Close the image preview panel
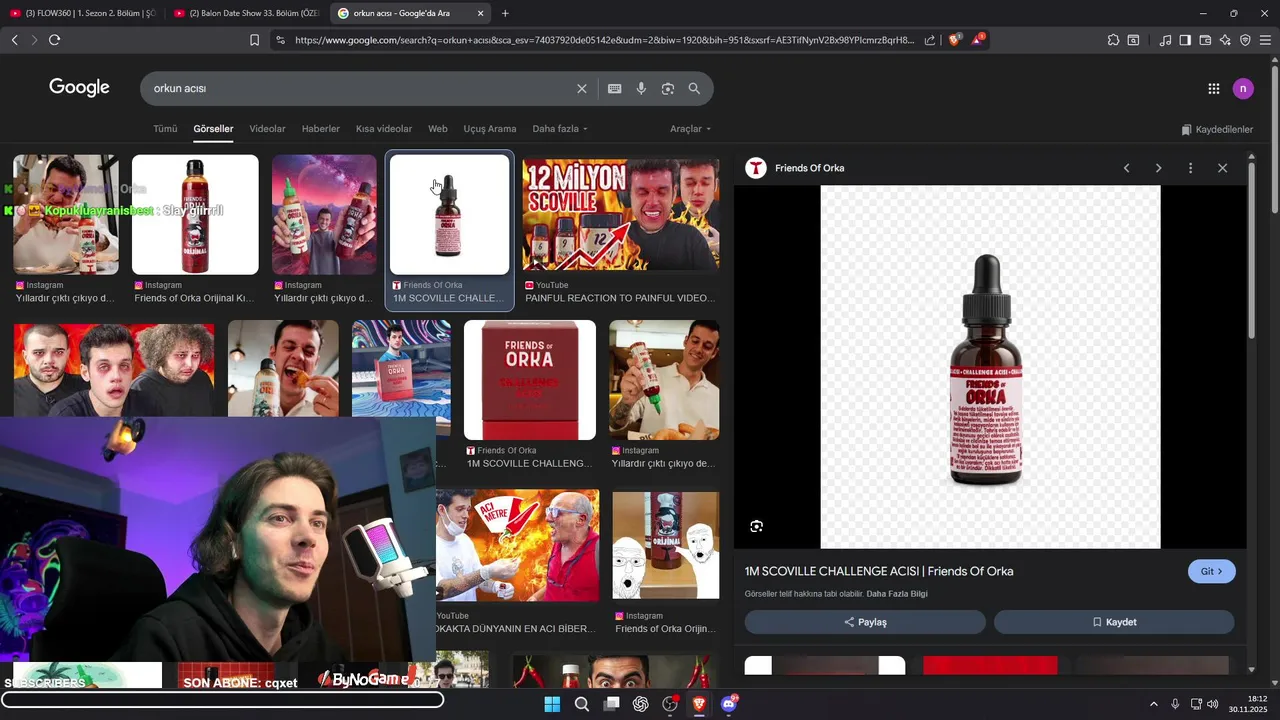1280x720 pixels. click(1222, 168)
